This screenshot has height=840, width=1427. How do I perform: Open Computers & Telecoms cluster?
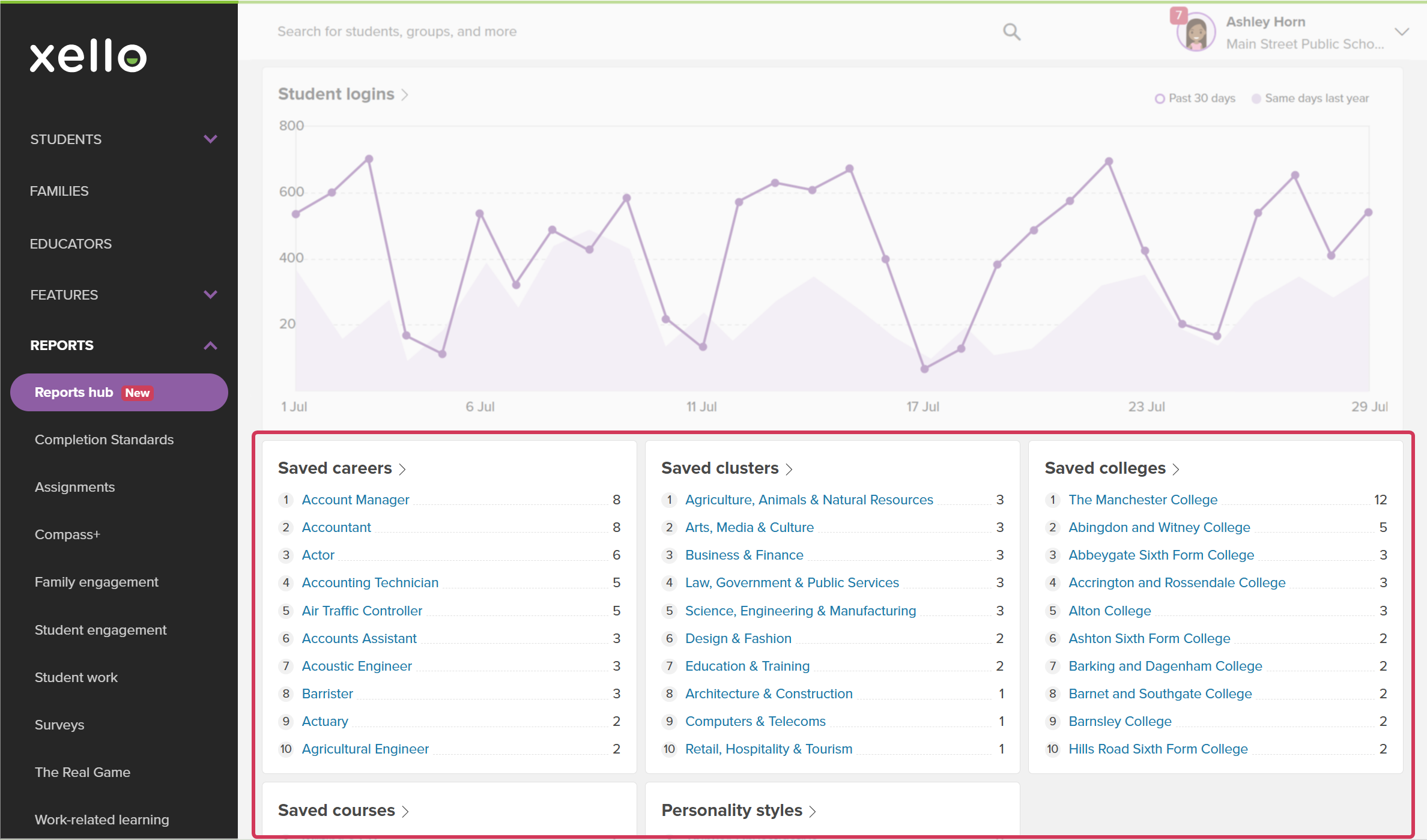tap(756, 721)
